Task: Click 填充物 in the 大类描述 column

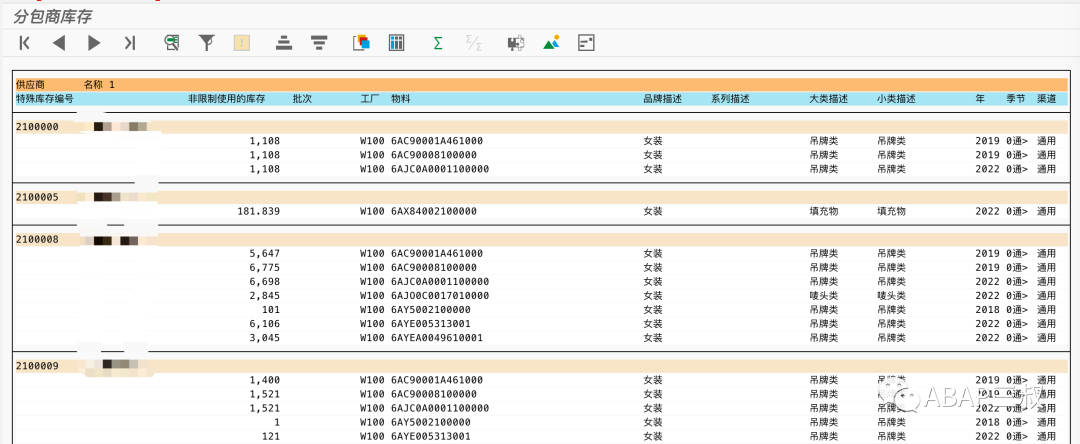Action: click(x=824, y=211)
